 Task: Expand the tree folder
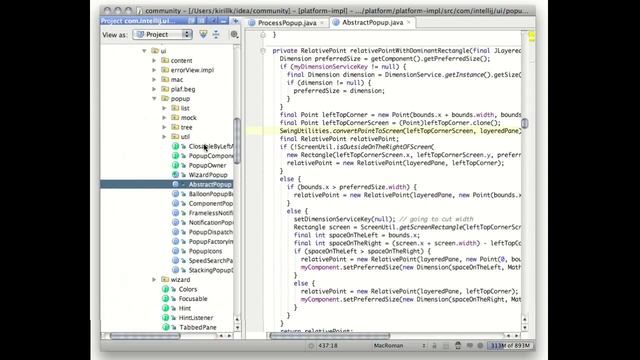coord(164,127)
